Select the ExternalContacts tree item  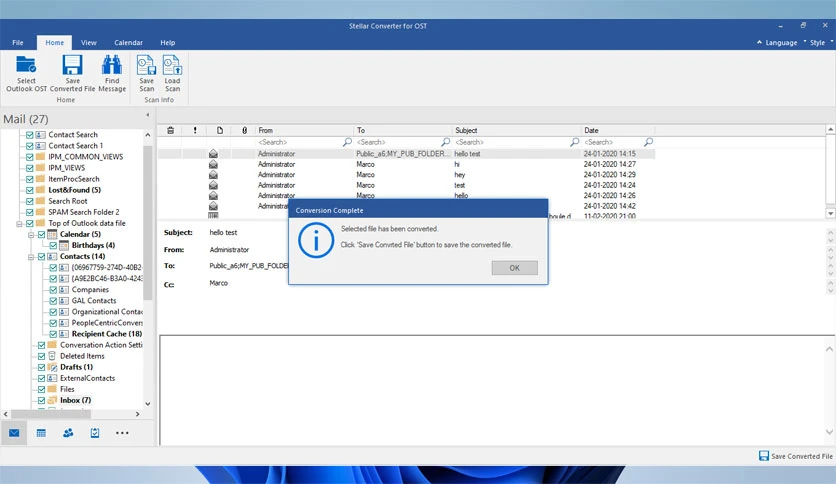pyautogui.click(x=87, y=378)
